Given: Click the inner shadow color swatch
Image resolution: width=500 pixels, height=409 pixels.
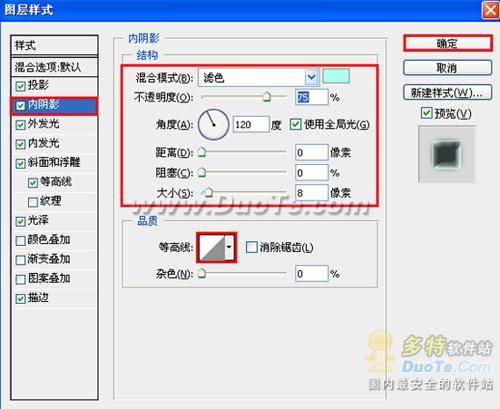Looking at the screenshot, I should [x=336, y=76].
